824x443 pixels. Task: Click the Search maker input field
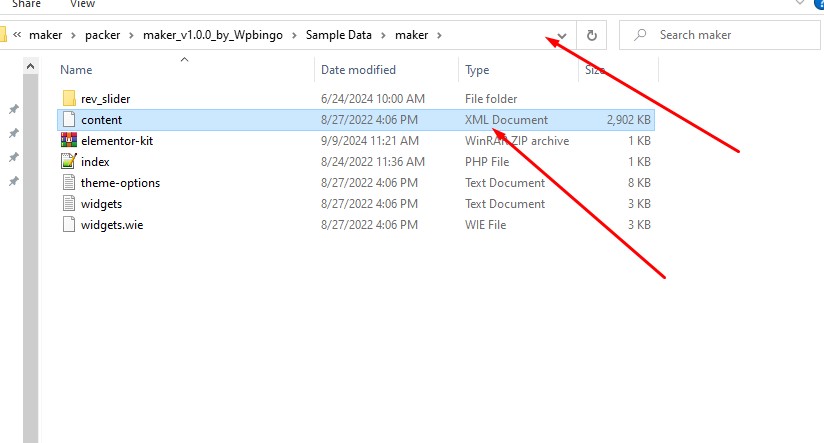[x=719, y=35]
